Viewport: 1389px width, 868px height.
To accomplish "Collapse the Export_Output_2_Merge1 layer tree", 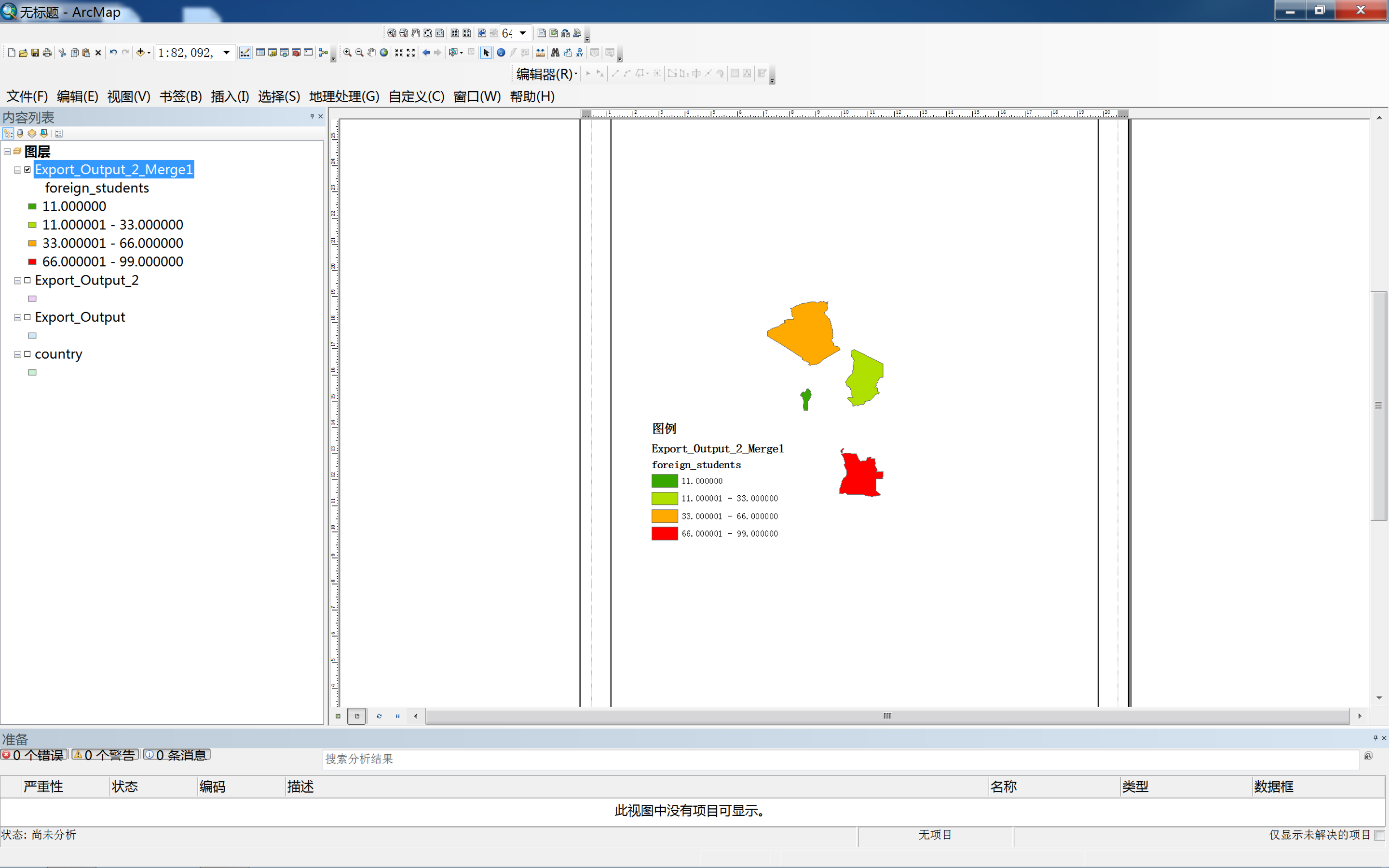I will (18, 170).
